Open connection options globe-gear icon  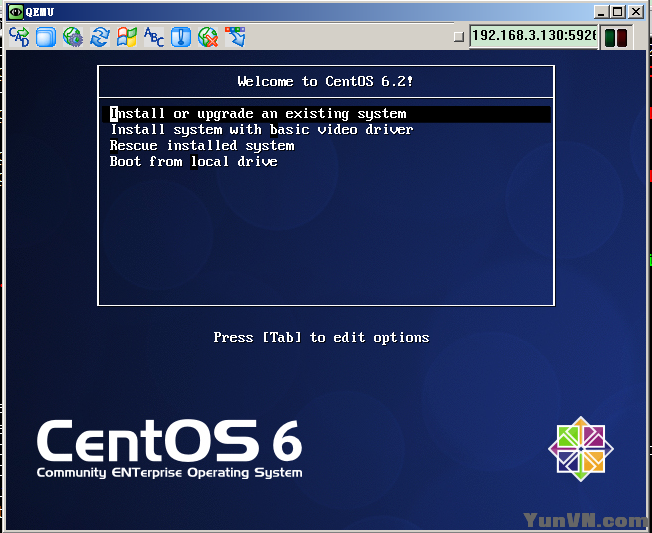pyautogui.click(x=73, y=37)
